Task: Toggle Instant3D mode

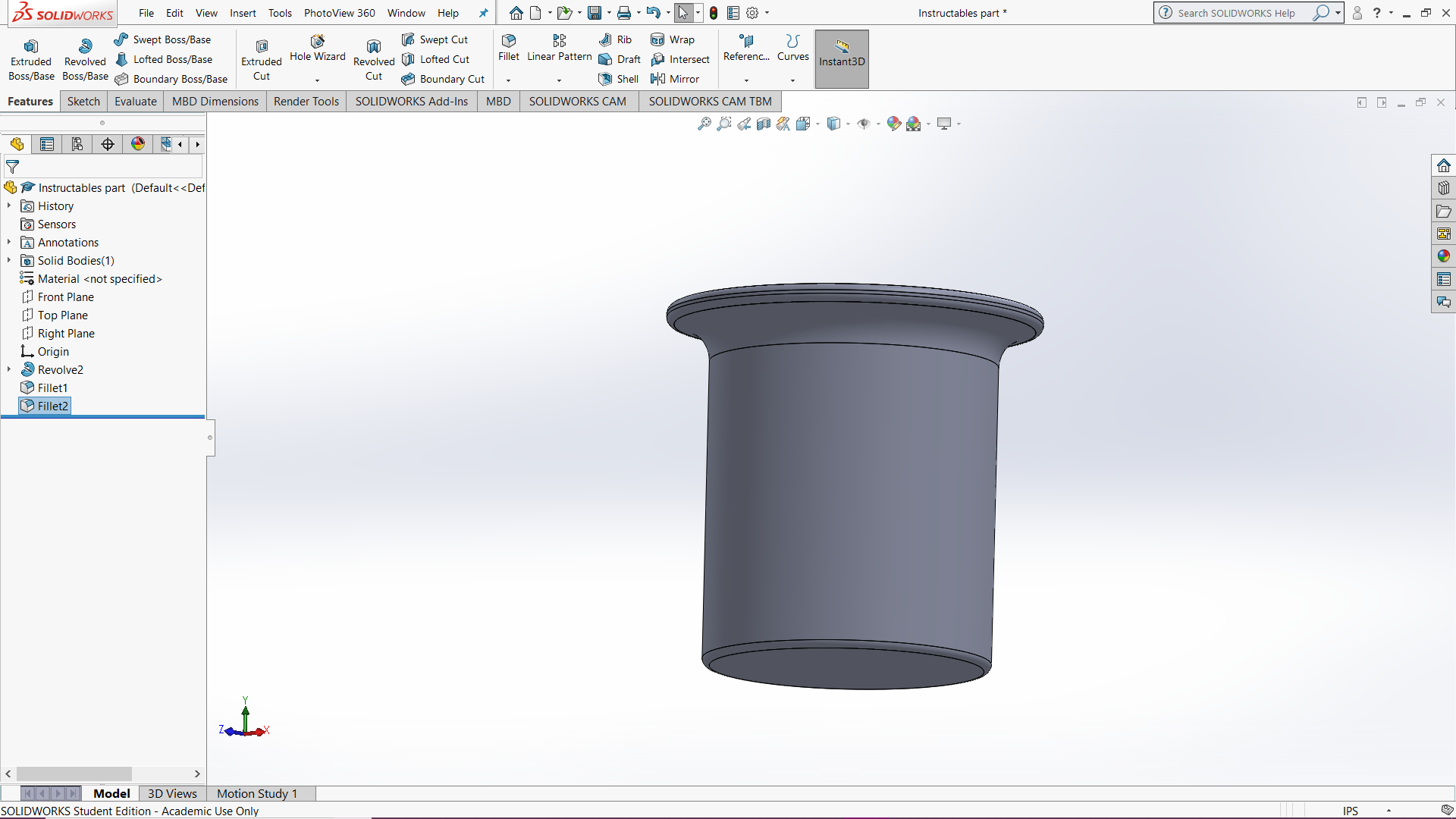Action: pyautogui.click(x=842, y=59)
